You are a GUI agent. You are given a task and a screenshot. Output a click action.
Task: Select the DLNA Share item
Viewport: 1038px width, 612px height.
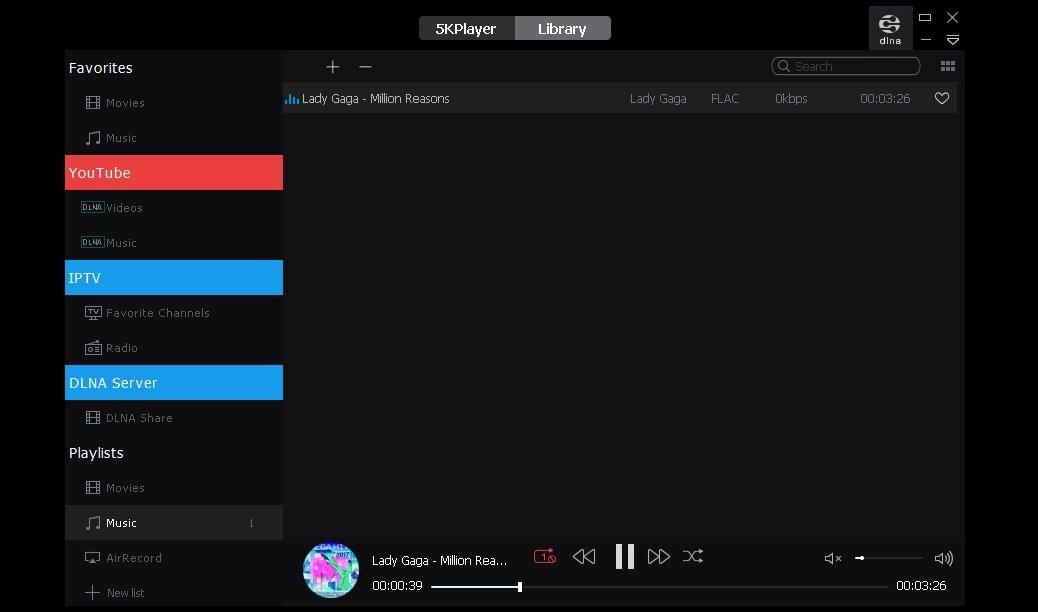(139, 417)
